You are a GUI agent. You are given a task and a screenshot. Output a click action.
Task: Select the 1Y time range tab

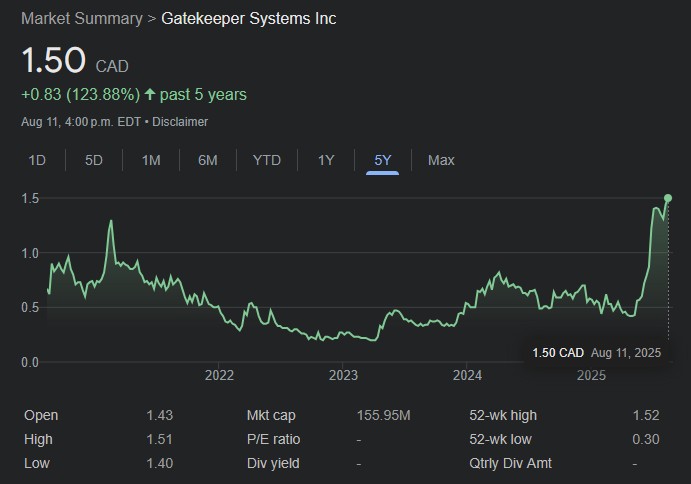point(326,160)
